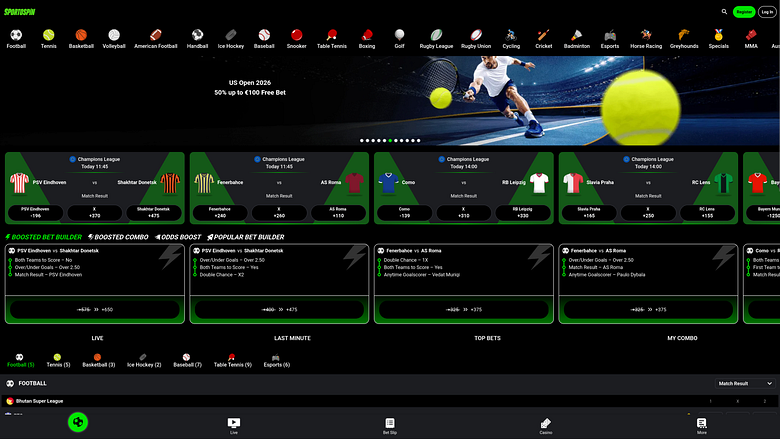
Task: Open Baseball in top sports bar
Action: [x=264, y=39]
